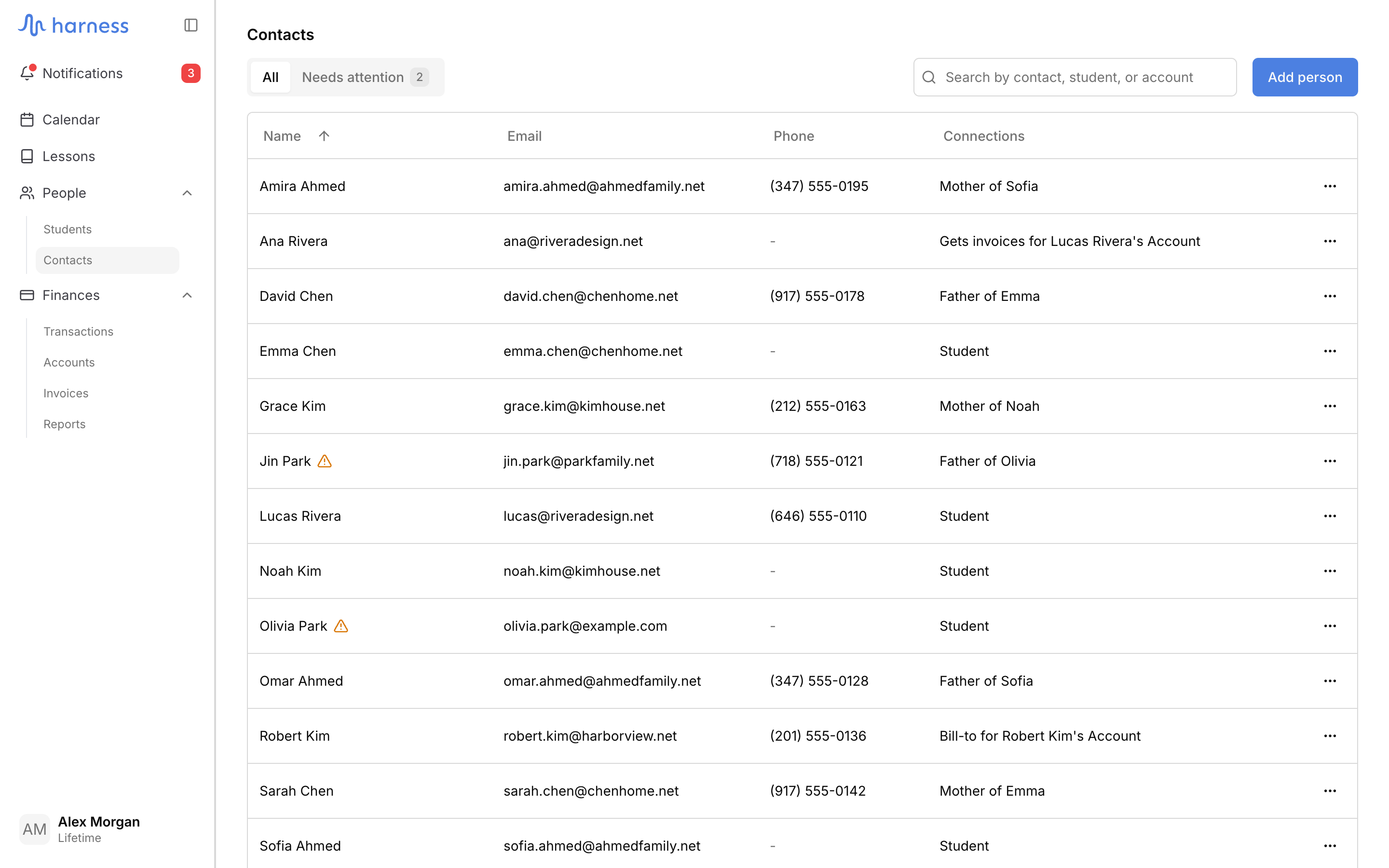The height and width of the screenshot is (868, 1389).
Task: Click the red notifications count badge
Action: [191, 73]
